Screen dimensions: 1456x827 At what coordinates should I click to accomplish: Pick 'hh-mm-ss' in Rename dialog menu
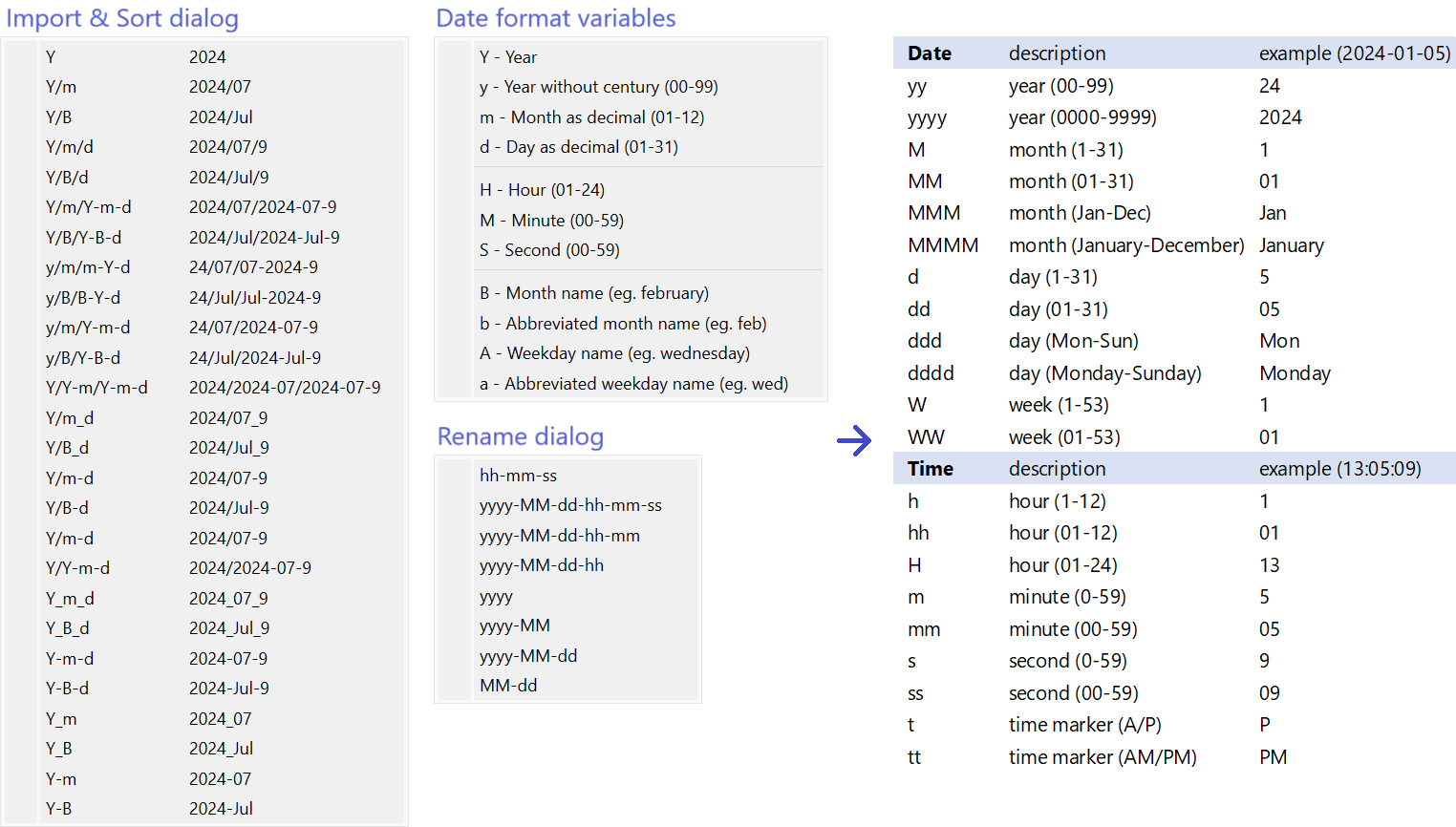pyautogui.click(x=518, y=476)
